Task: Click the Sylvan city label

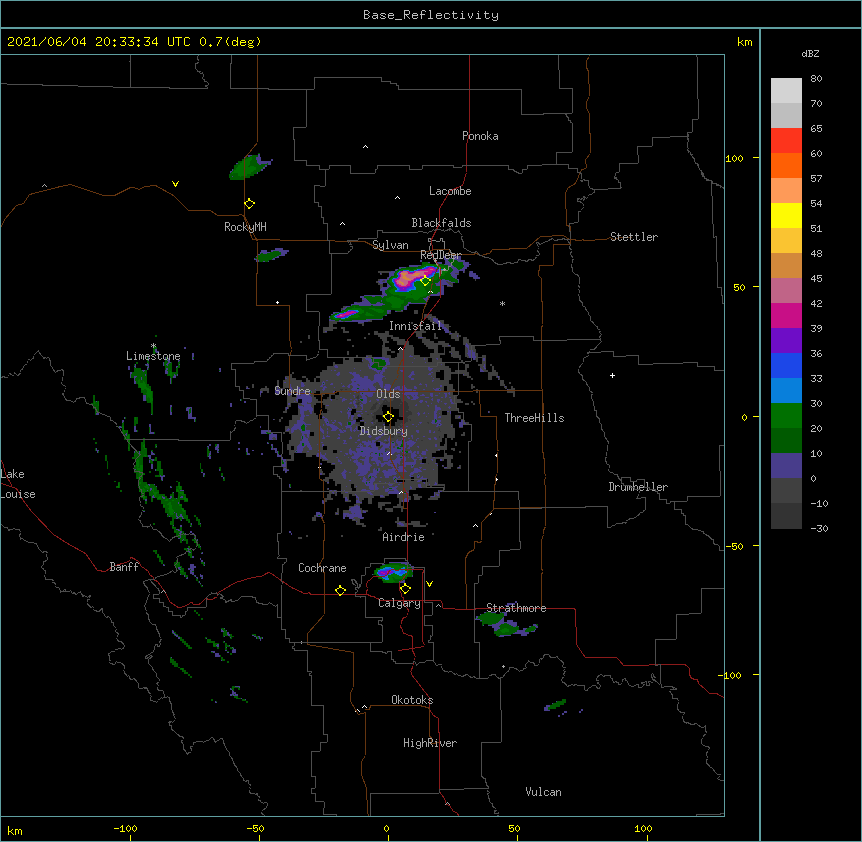Action: tap(390, 245)
